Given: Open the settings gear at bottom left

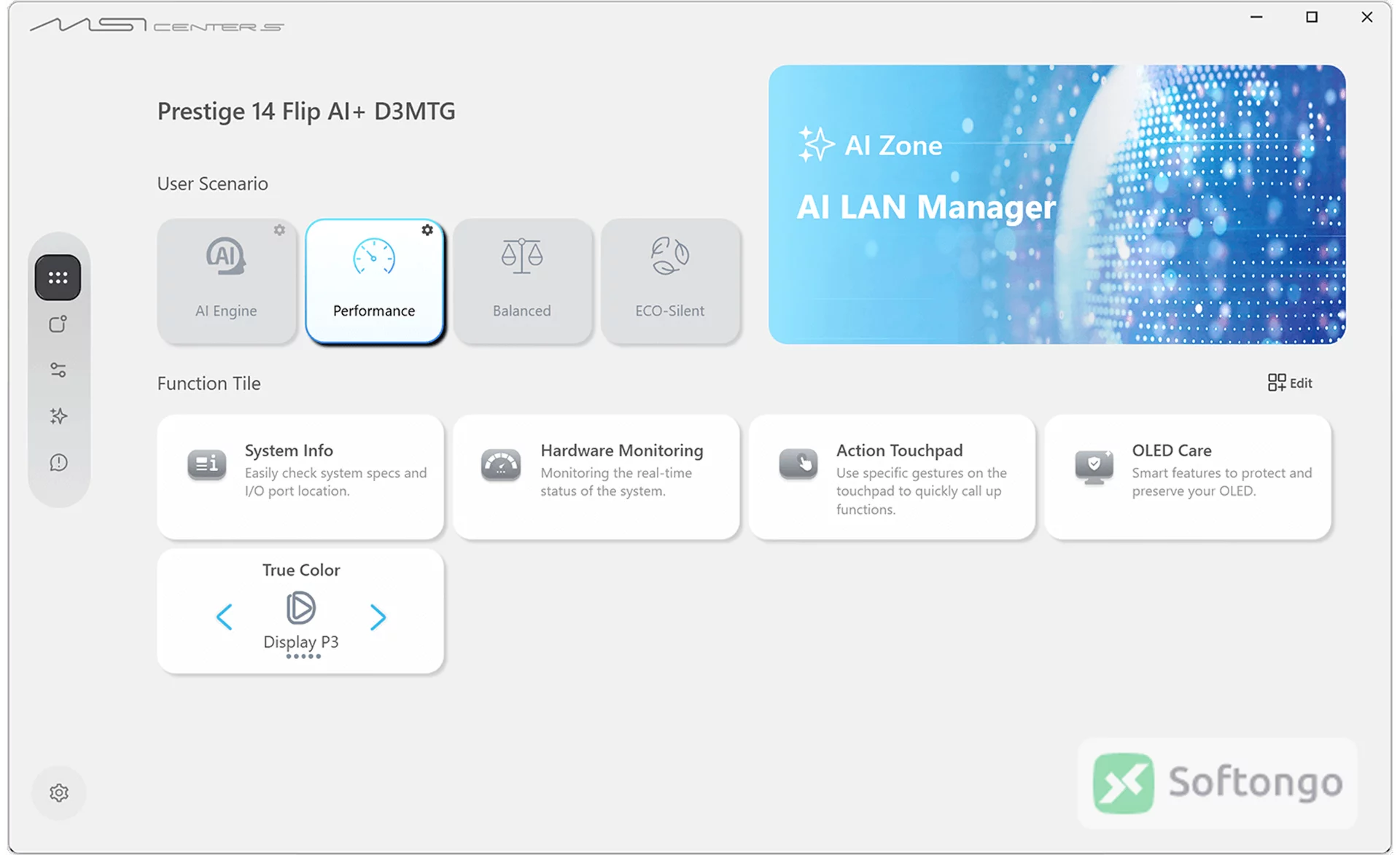Looking at the screenshot, I should pyautogui.click(x=59, y=792).
